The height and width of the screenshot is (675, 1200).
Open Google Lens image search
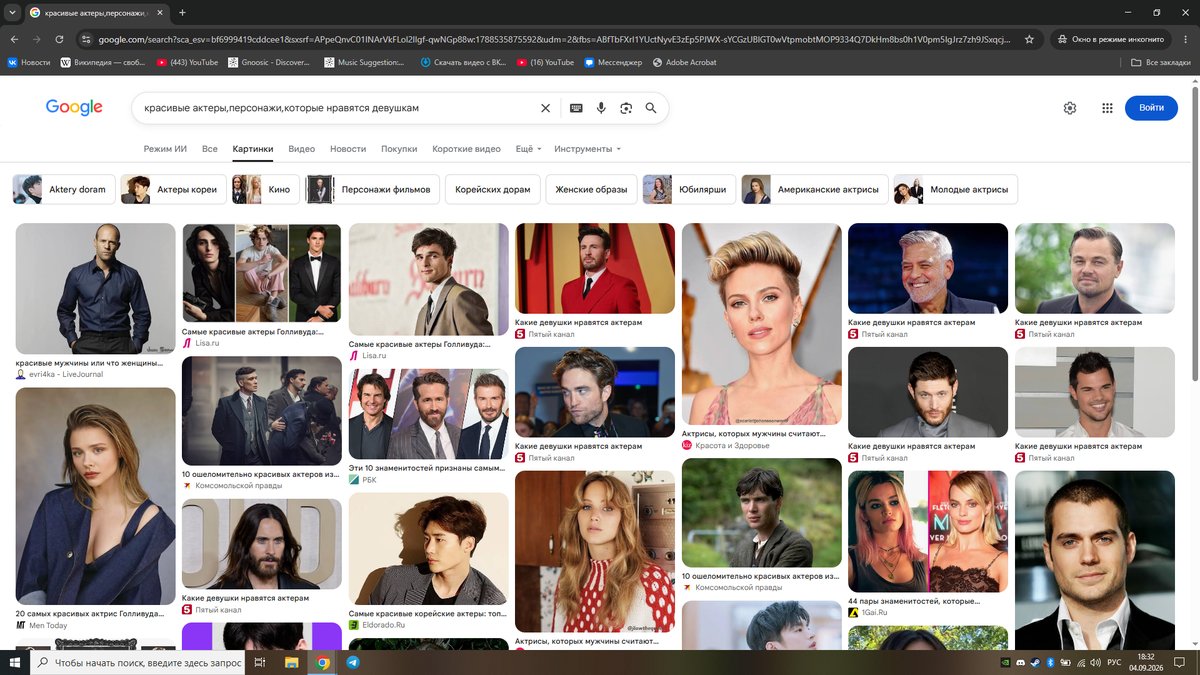coord(626,108)
